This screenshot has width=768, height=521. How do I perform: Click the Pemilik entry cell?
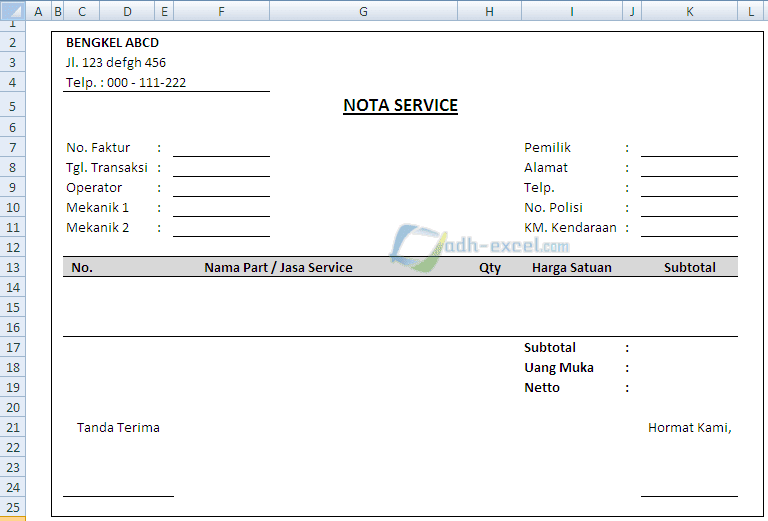pyautogui.click(x=690, y=147)
